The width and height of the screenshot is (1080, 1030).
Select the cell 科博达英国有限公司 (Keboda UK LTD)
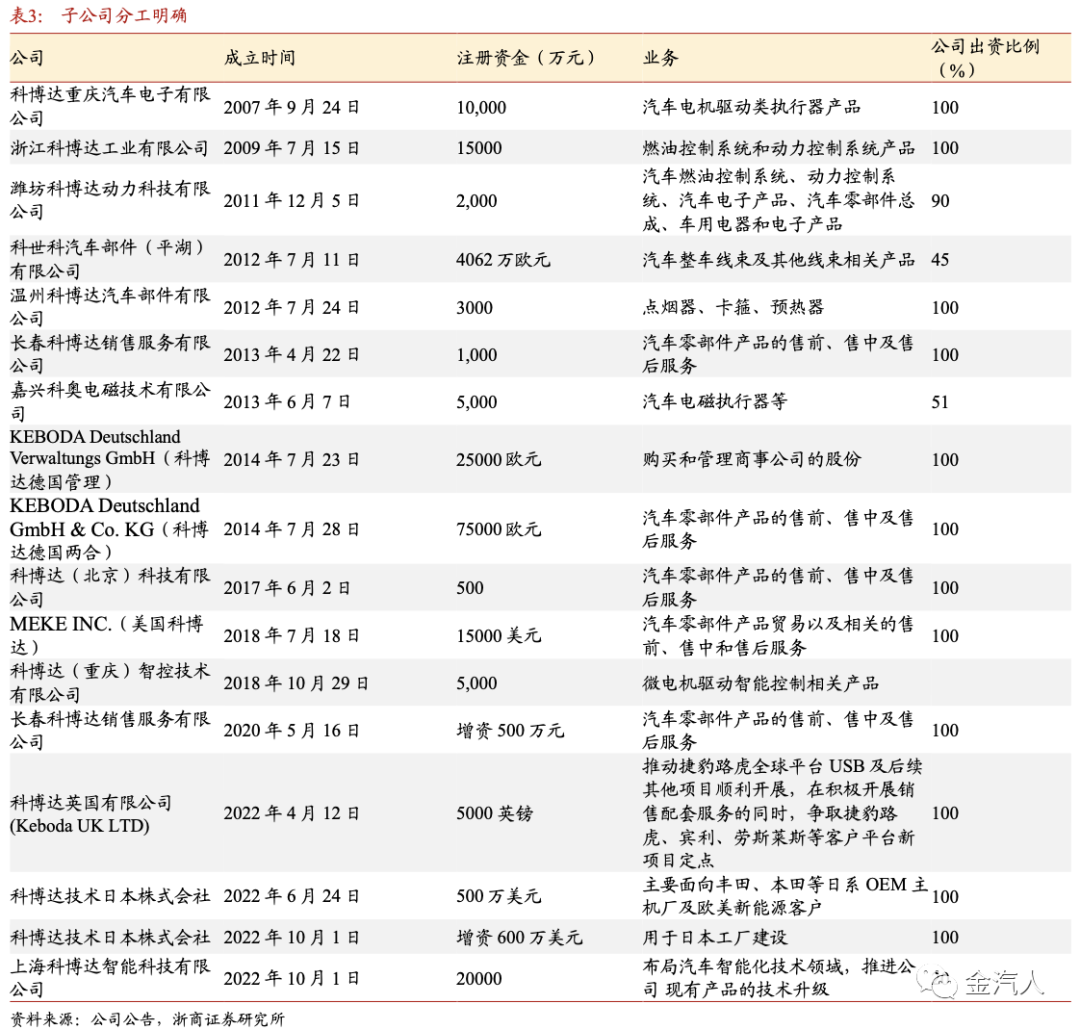tap(91, 814)
